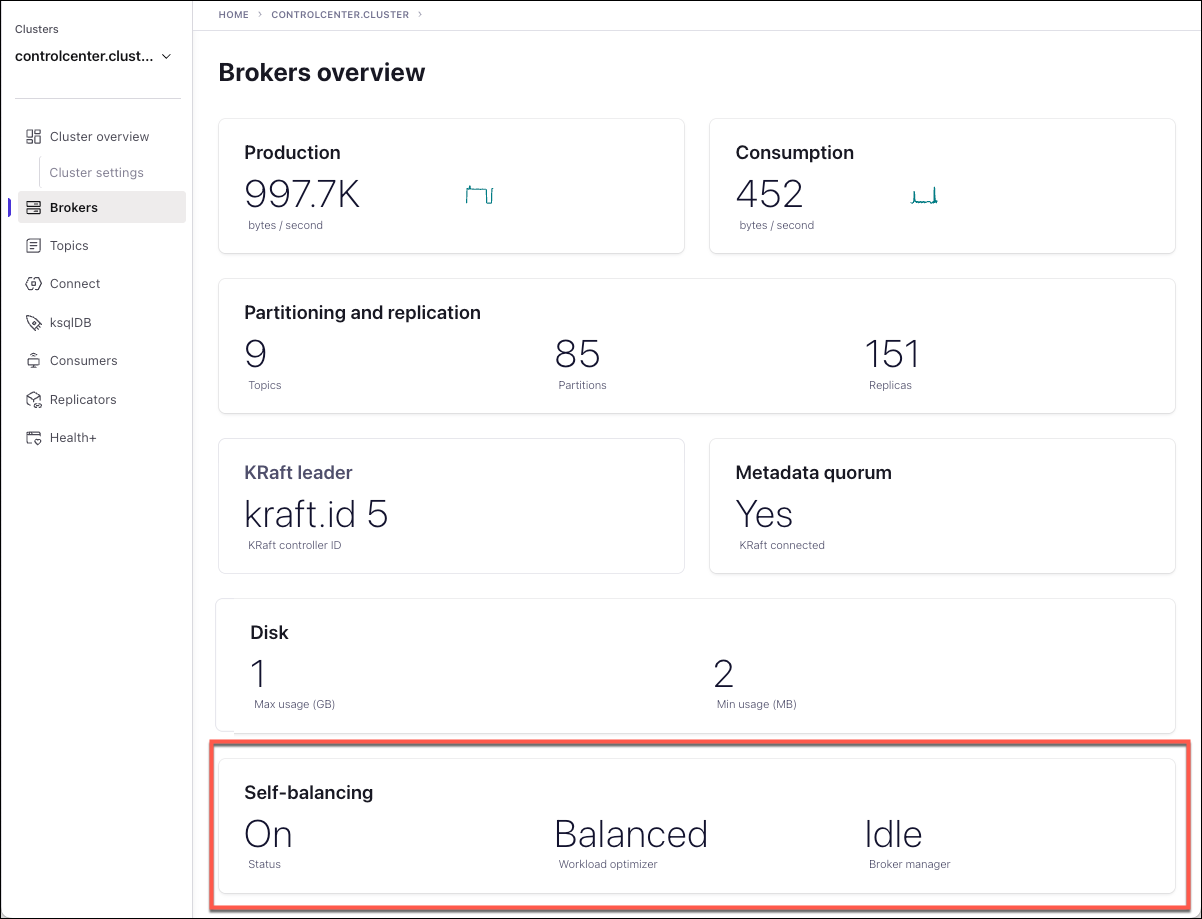Click the Production throughput sparkline chart

(480, 195)
